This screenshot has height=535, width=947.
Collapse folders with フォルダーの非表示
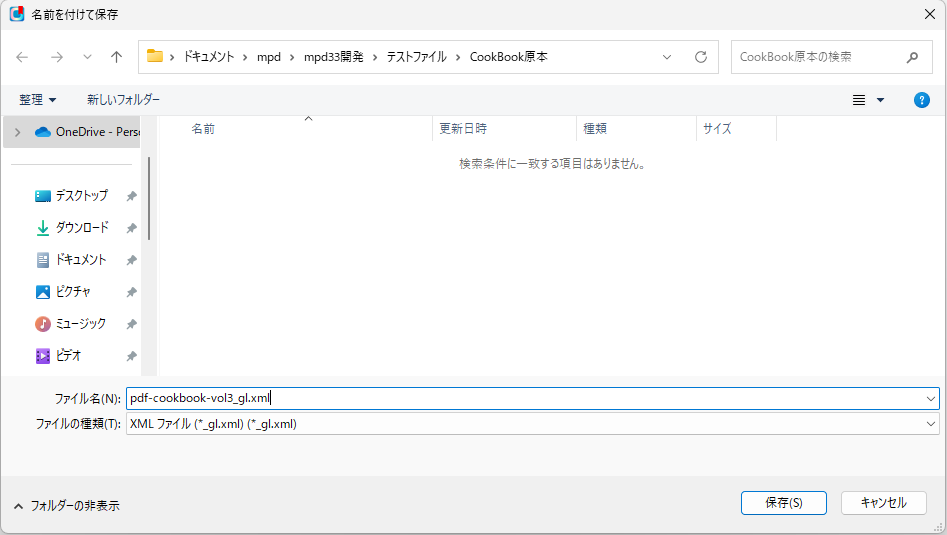pos(66,506)
